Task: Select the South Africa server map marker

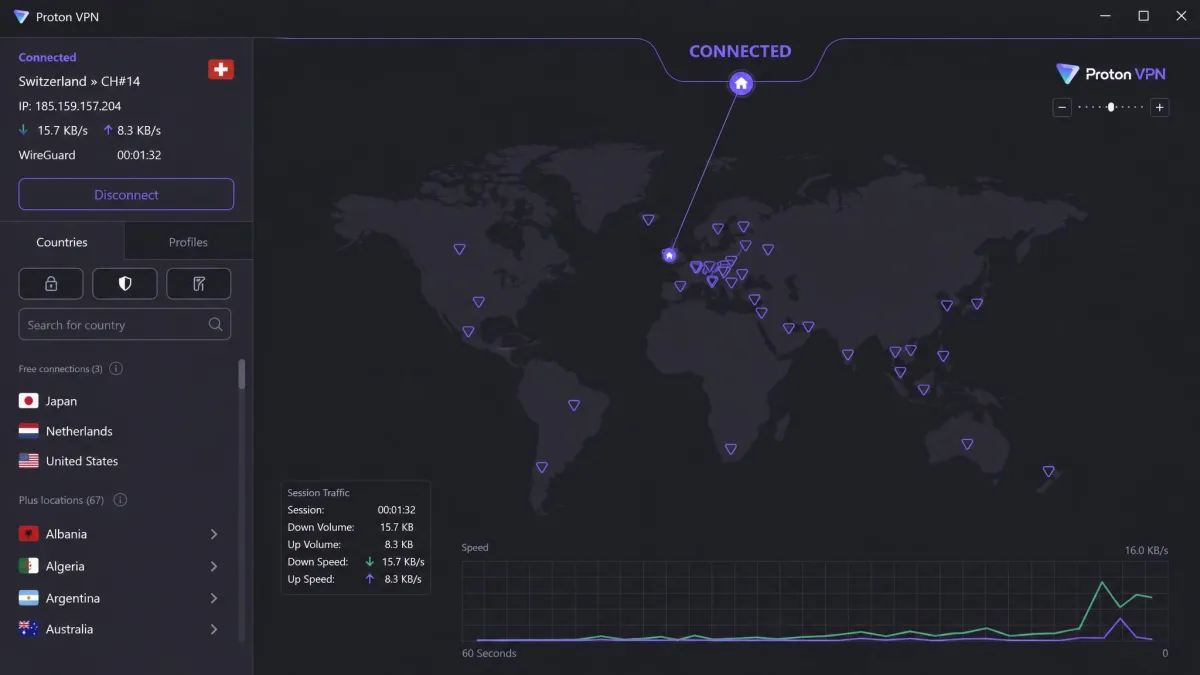Action: click(x=731, y=450)
